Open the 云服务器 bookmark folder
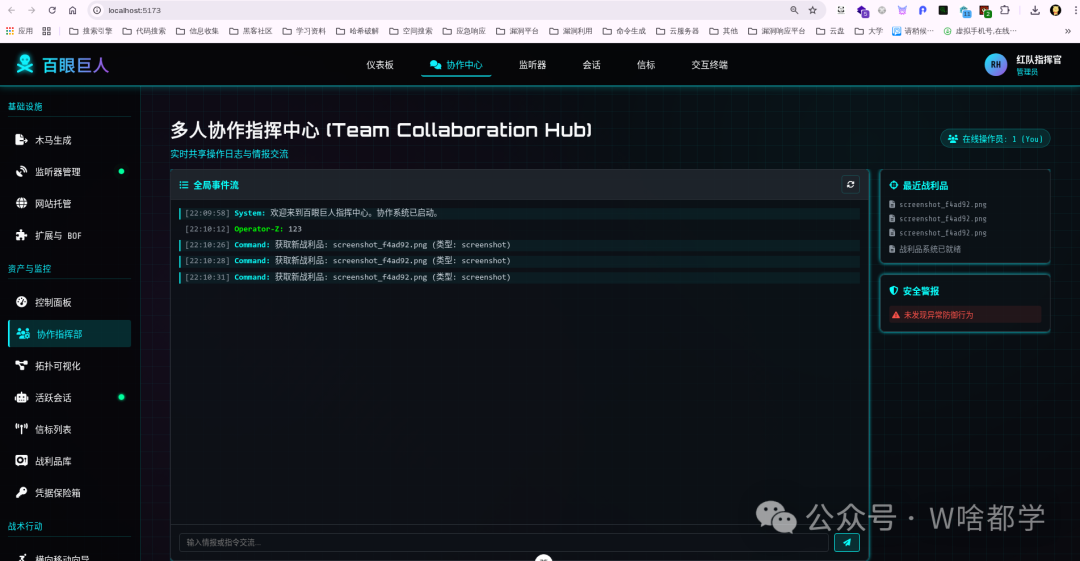 point(678,31)
